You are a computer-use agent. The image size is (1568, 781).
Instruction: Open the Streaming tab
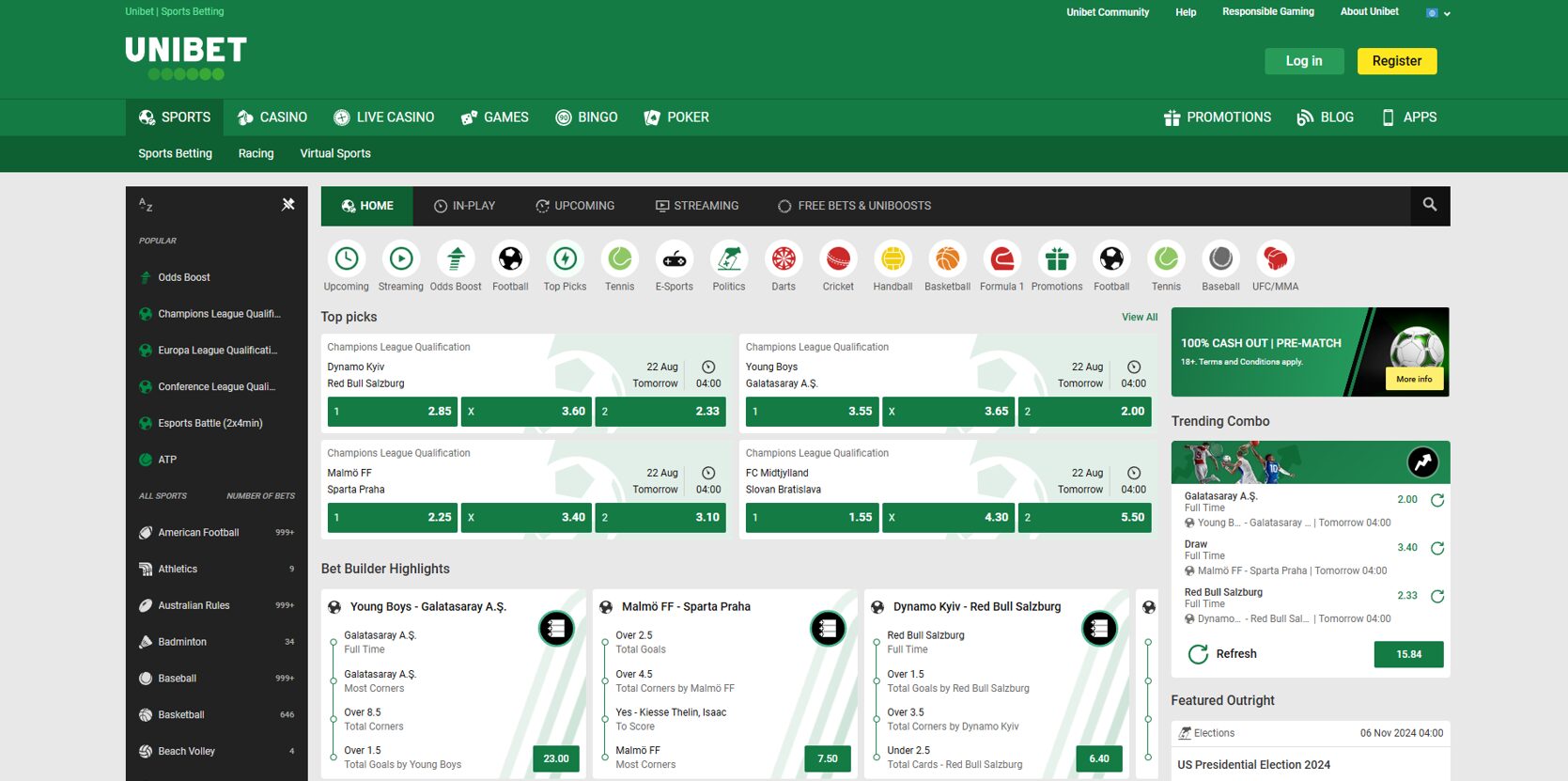click(697, 206)
